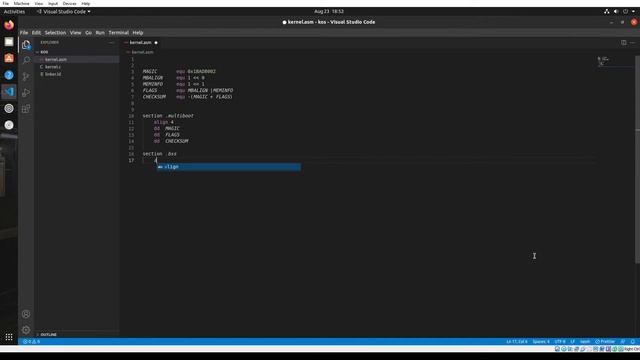Open the clock showing Aug 23
Screen dimensions: 640x360
point(329,11)
